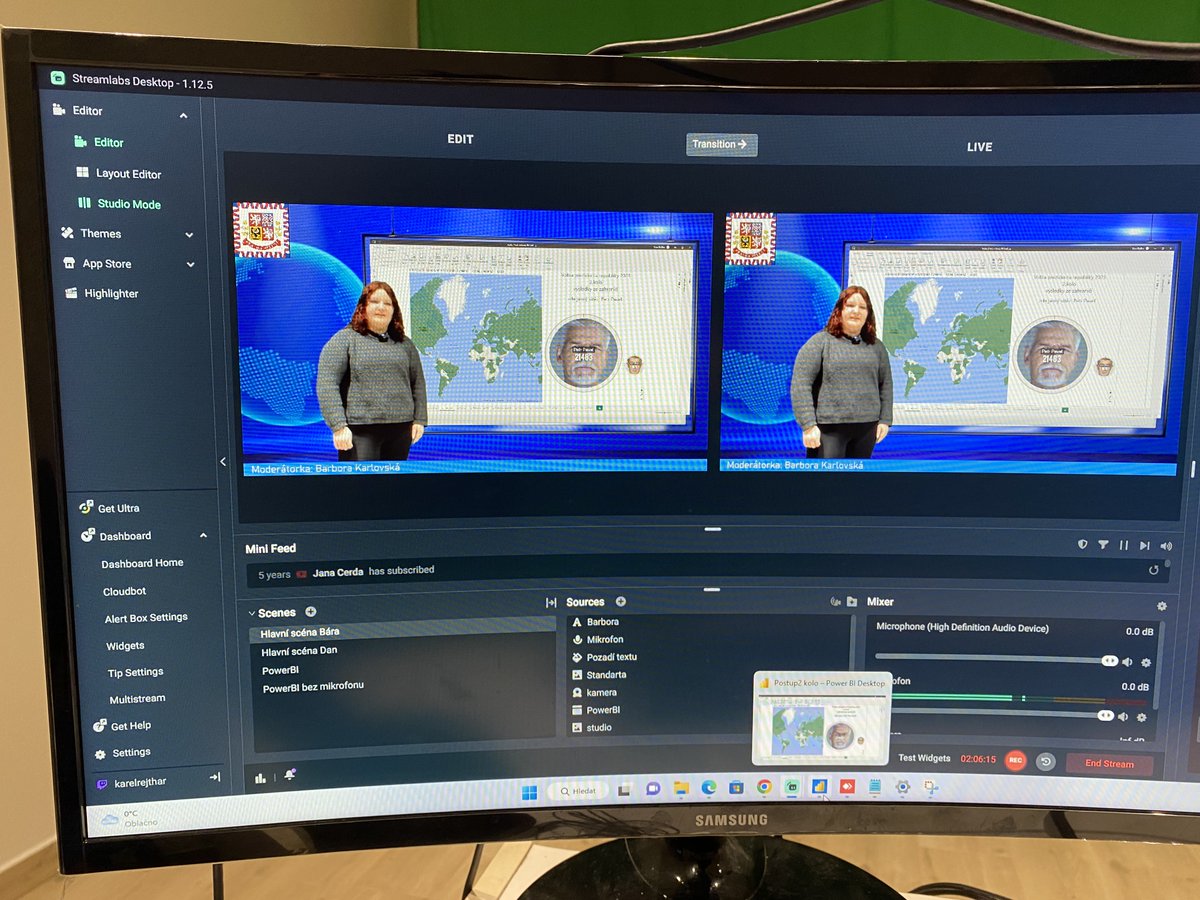Open Layout Editor

coord(119,173)
